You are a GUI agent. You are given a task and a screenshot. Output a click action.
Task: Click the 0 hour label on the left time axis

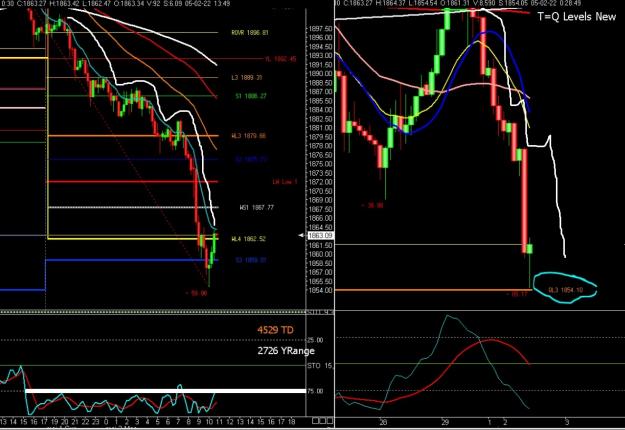pyautogui.click(x=106, y=422)
